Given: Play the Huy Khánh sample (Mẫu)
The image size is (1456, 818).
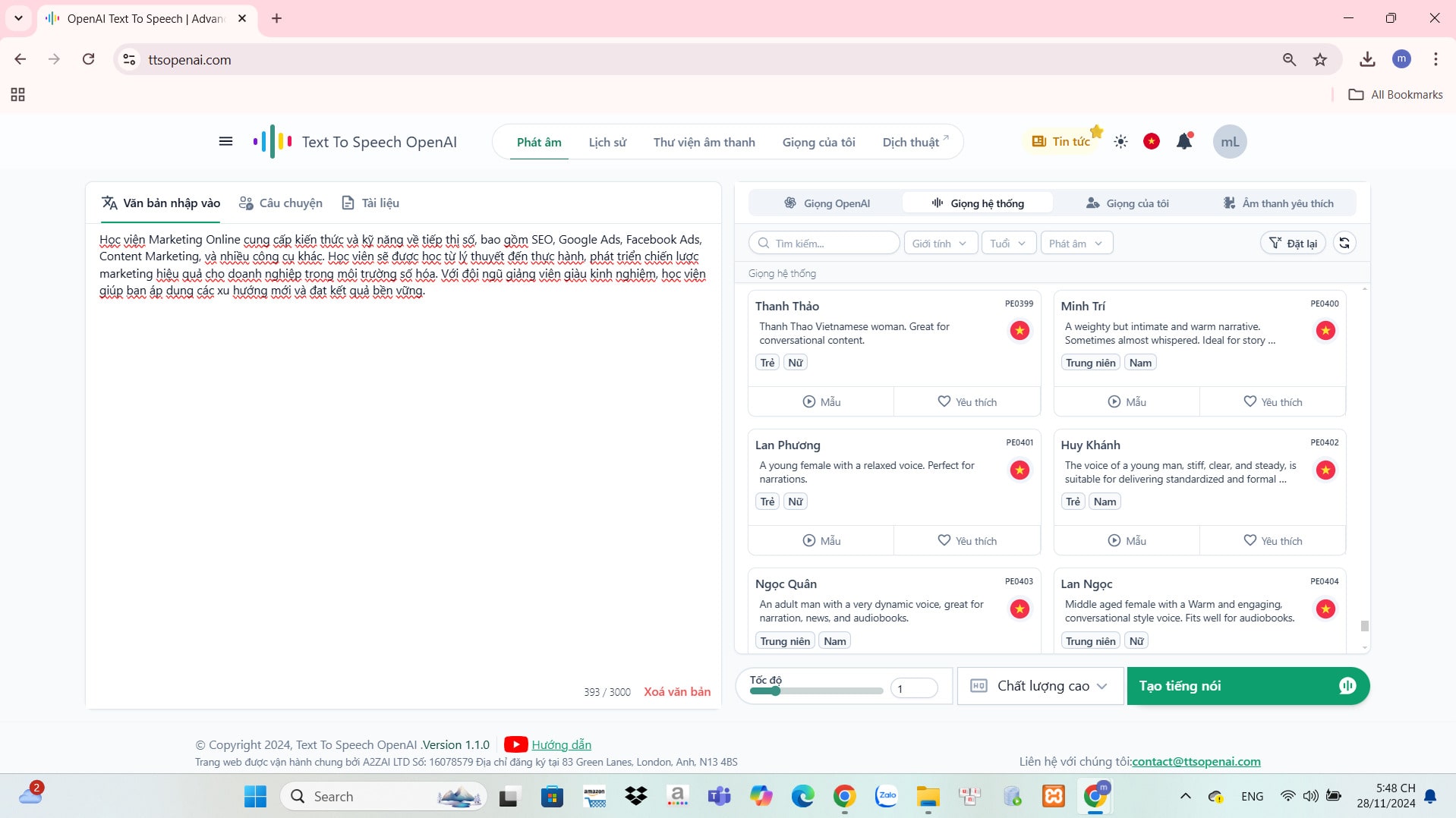Looking at the screenshot, I should [1127, 540].
